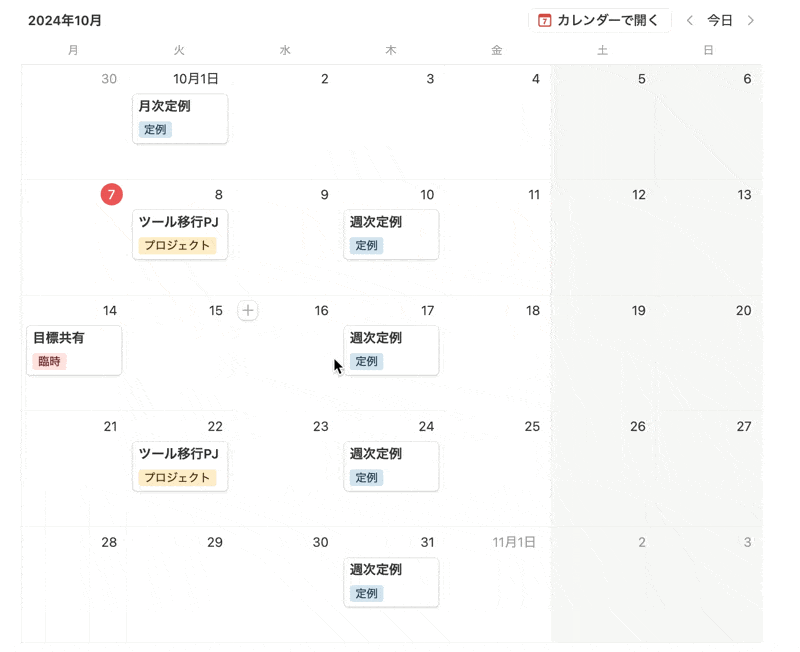Open 週次定例 card on October 17
The width and height of the screenshot is (800, 652).
(x=391, y=350)
